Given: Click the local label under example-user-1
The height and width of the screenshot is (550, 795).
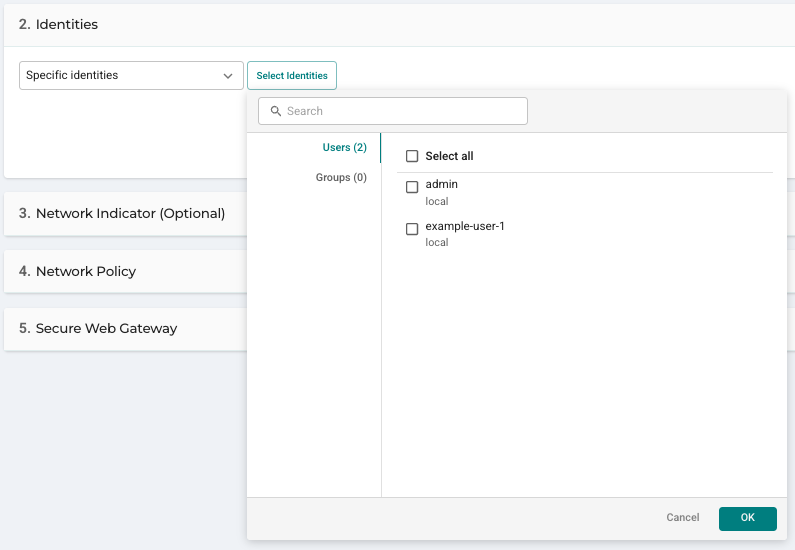Looking at the screenshot, I should point(437,242).
